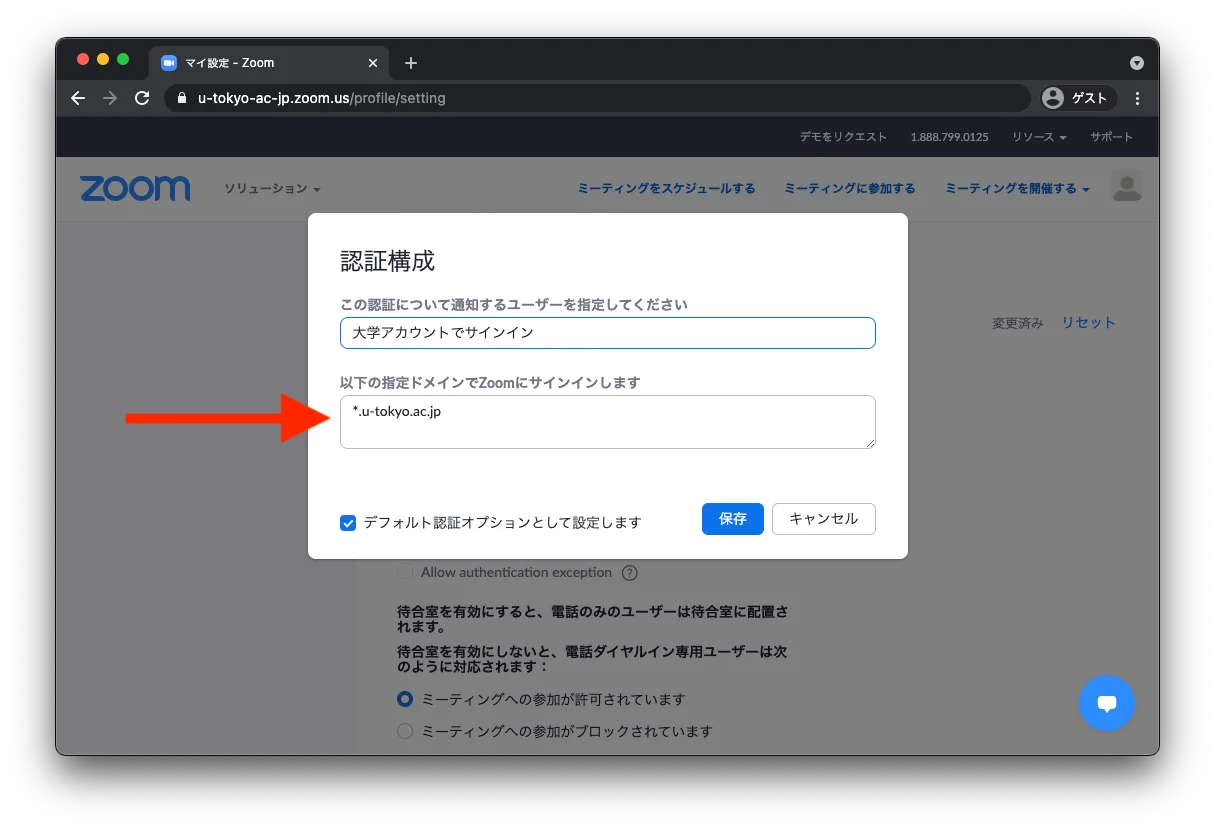Click the Zoom logo
The height and width of the screenshot is (829, 1215).
(x=135, y=188)
